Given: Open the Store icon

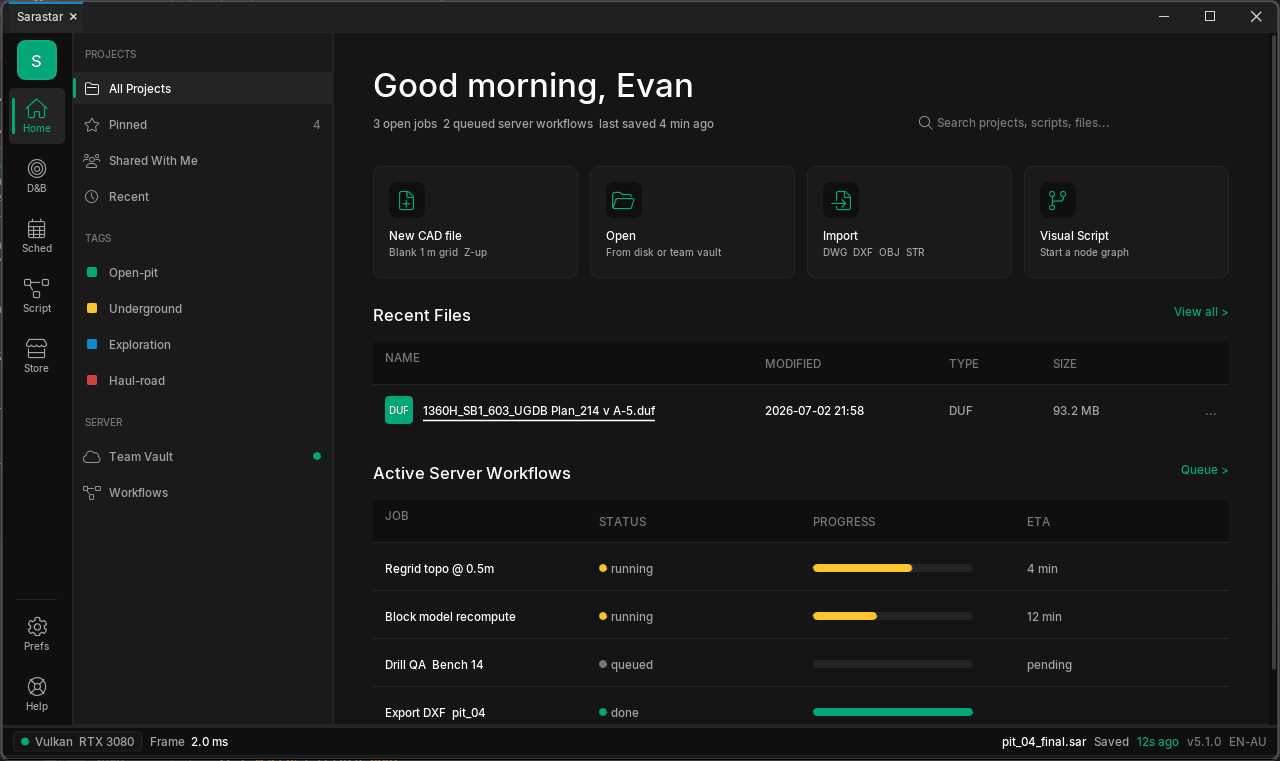Looking at the screenshot, I should click(37, 348).
